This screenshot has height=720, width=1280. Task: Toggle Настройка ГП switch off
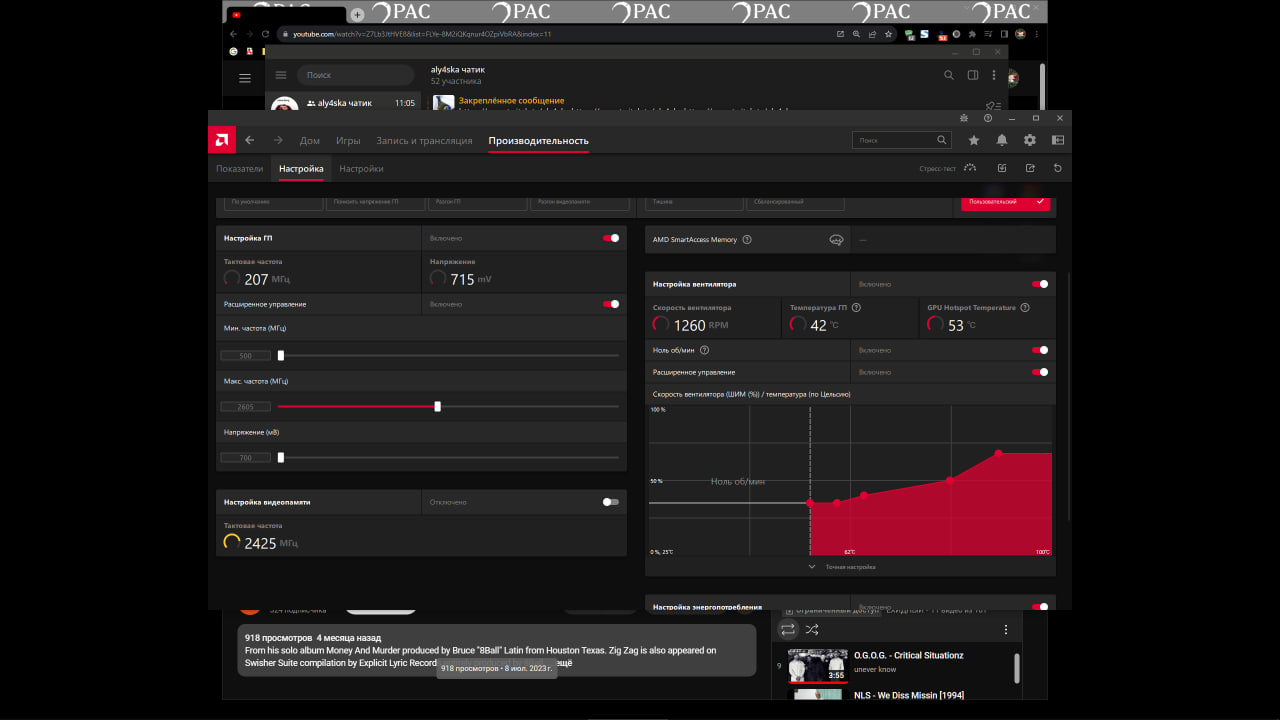point(611,238)
